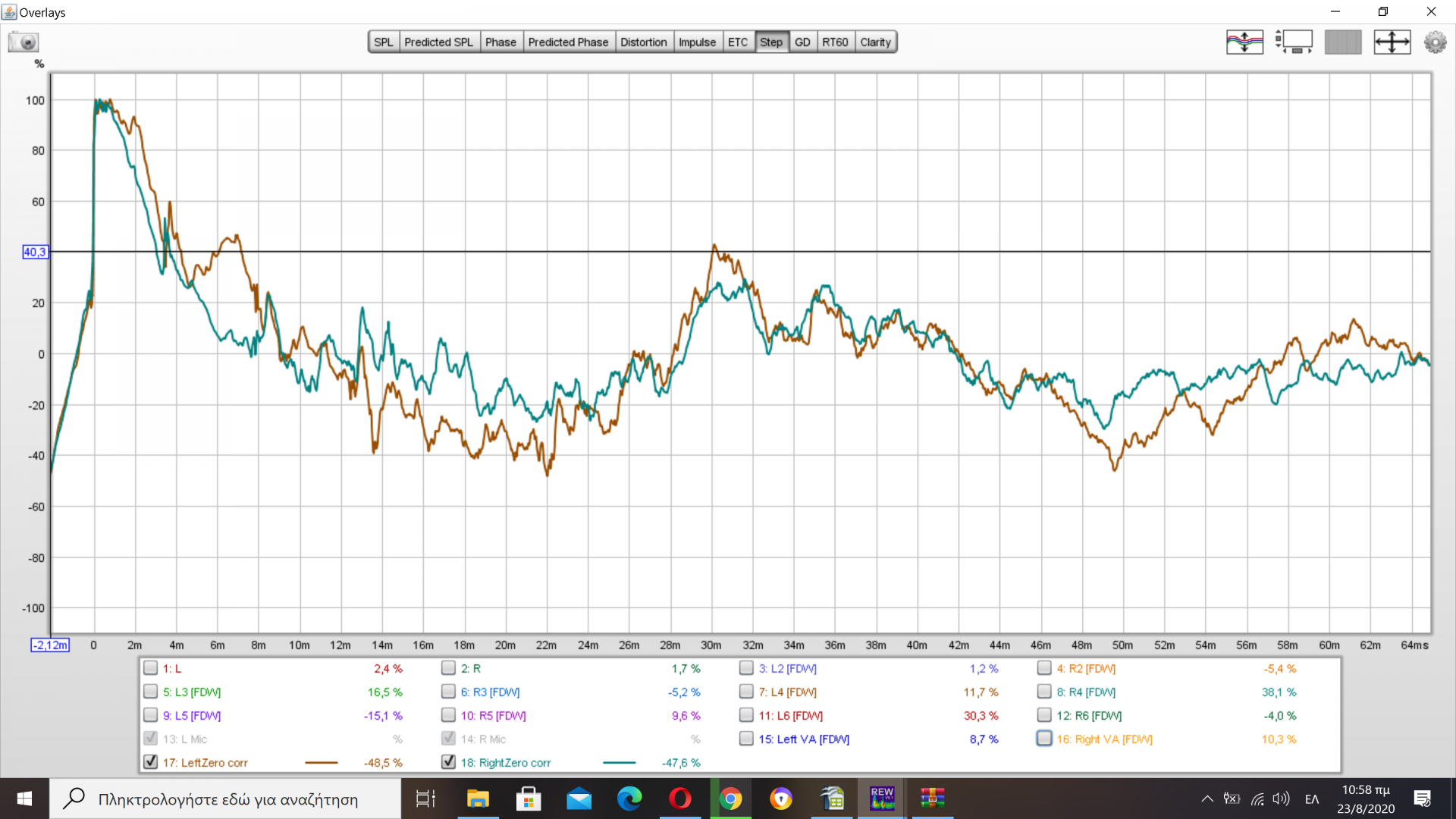Open Microsoft Store from taskbar
Image resolution: width=1456 pixels, height=819 pixels.
point(529,799)
